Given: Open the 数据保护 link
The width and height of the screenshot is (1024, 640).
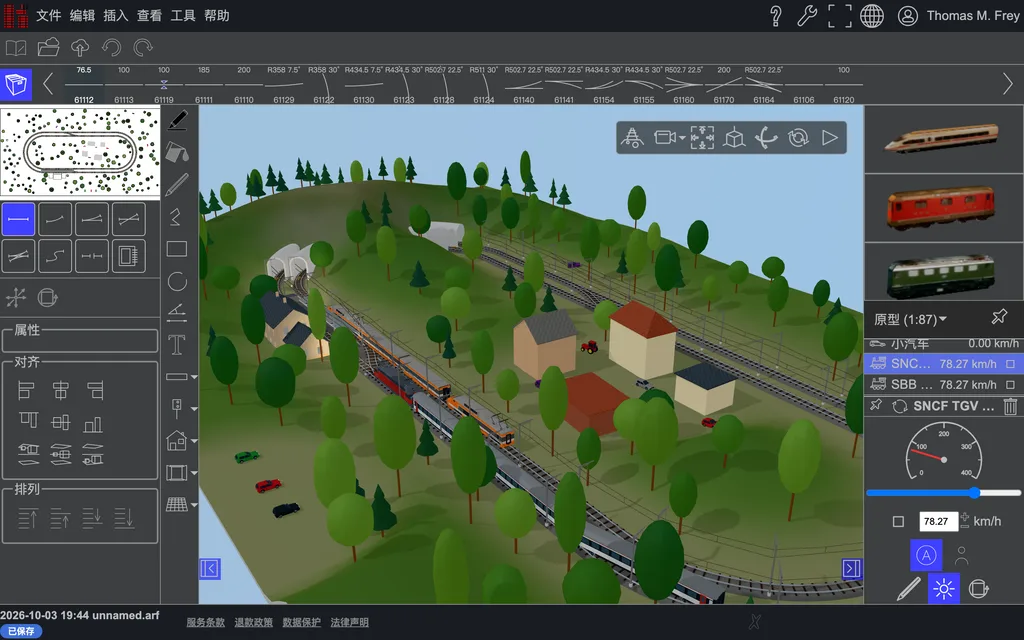Looking at the screenshot, I should 302,622.
